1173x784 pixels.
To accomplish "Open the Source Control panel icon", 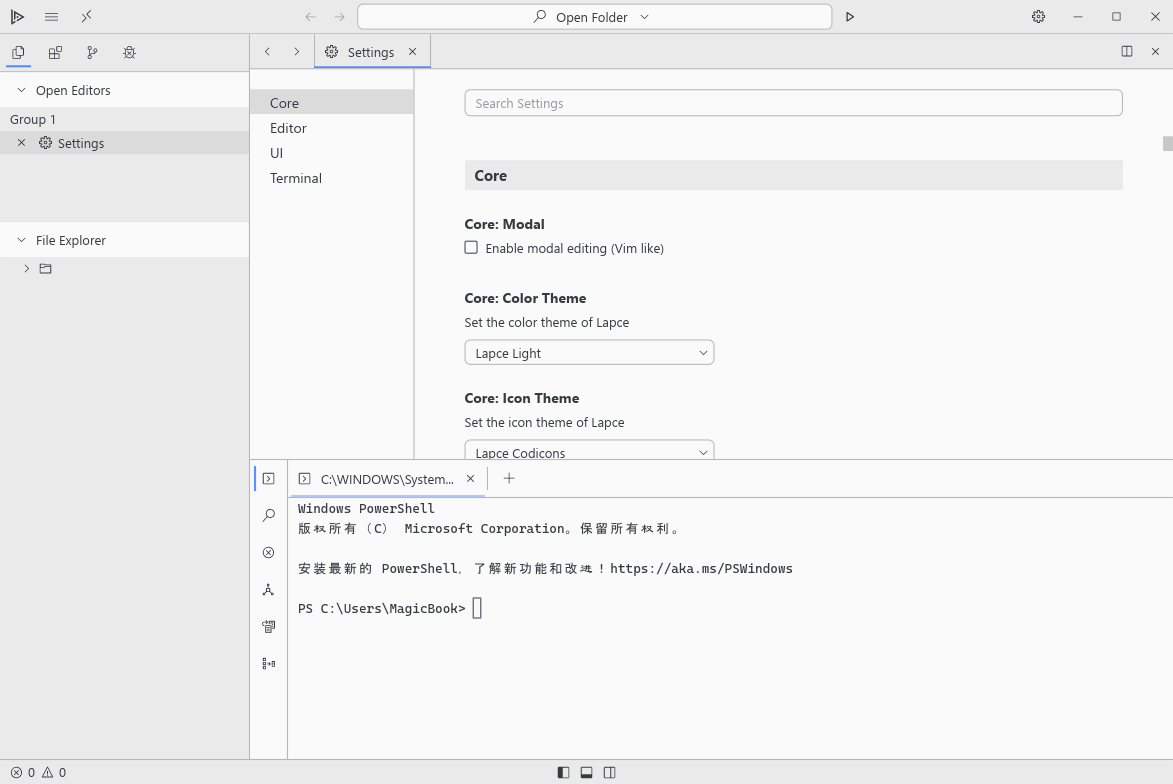I will (92, 52).
